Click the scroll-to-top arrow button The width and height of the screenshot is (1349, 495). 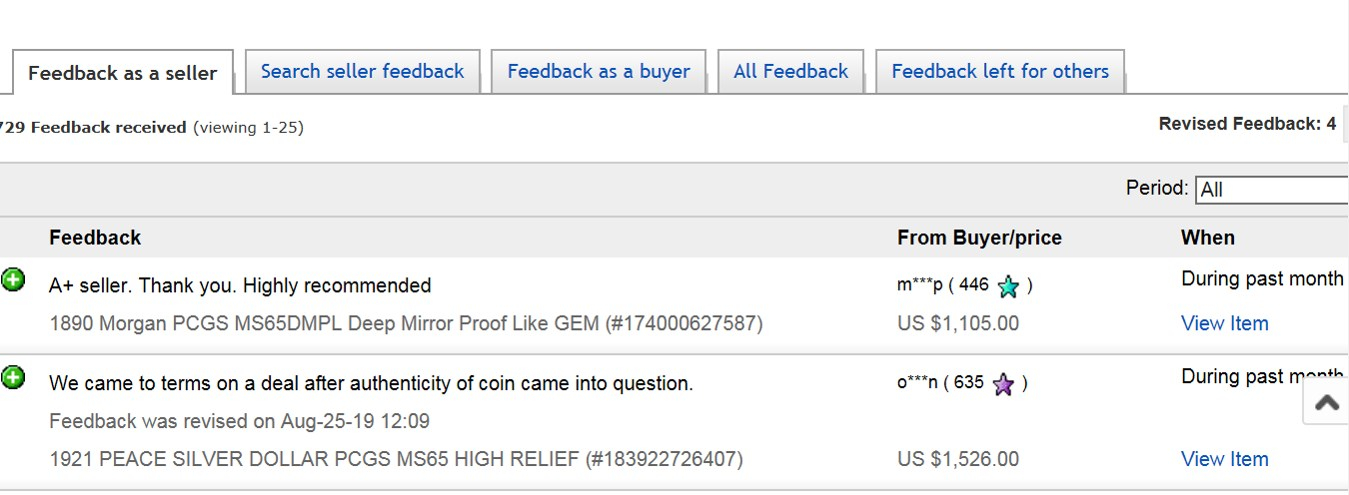pos(1326,402)
